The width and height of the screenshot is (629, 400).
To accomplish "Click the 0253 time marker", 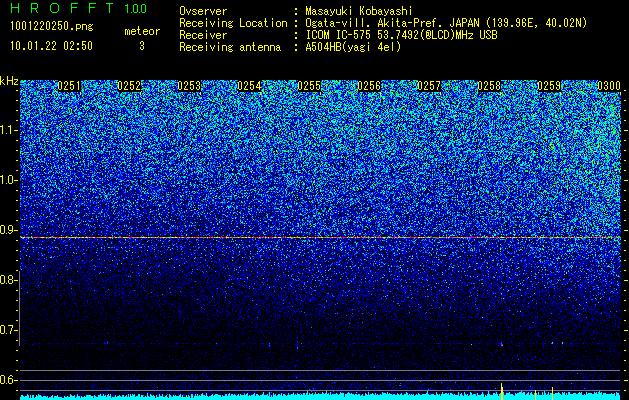I will (189, 86).
